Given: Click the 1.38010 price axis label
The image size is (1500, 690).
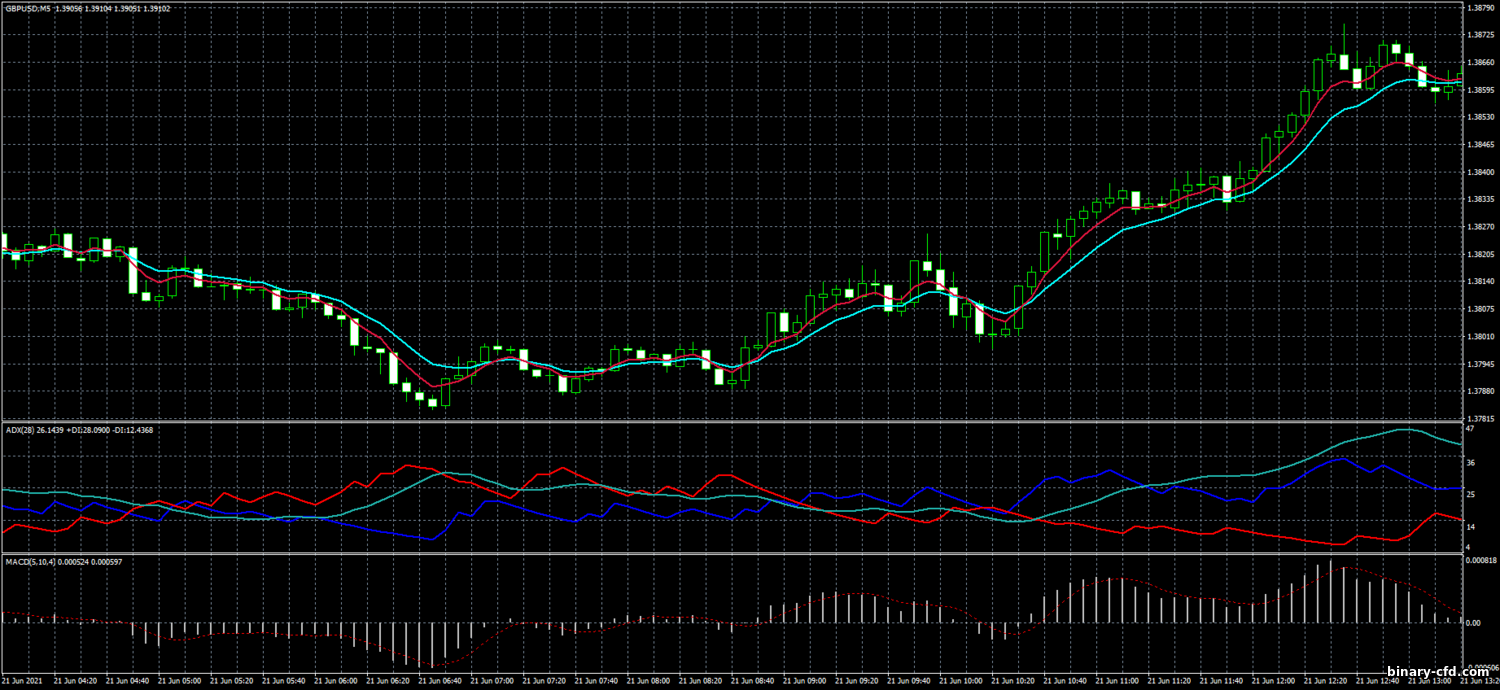Looking at the screenshot, I should (x=1479, y=336).
